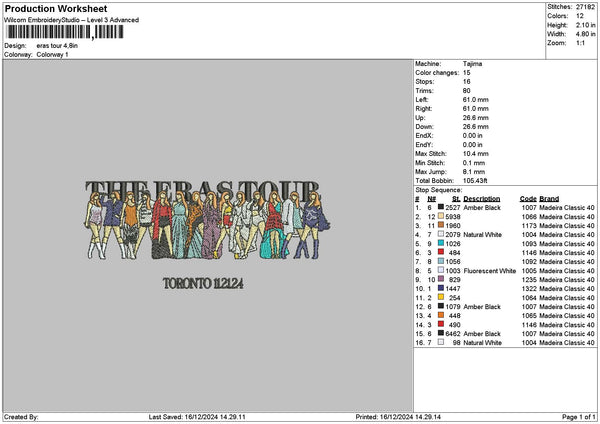This screenshot has width=600, height=424.
Task: Click the embroidered Eras Tour figures design preview
Action: pyautogui.click(x=207, y=220)
